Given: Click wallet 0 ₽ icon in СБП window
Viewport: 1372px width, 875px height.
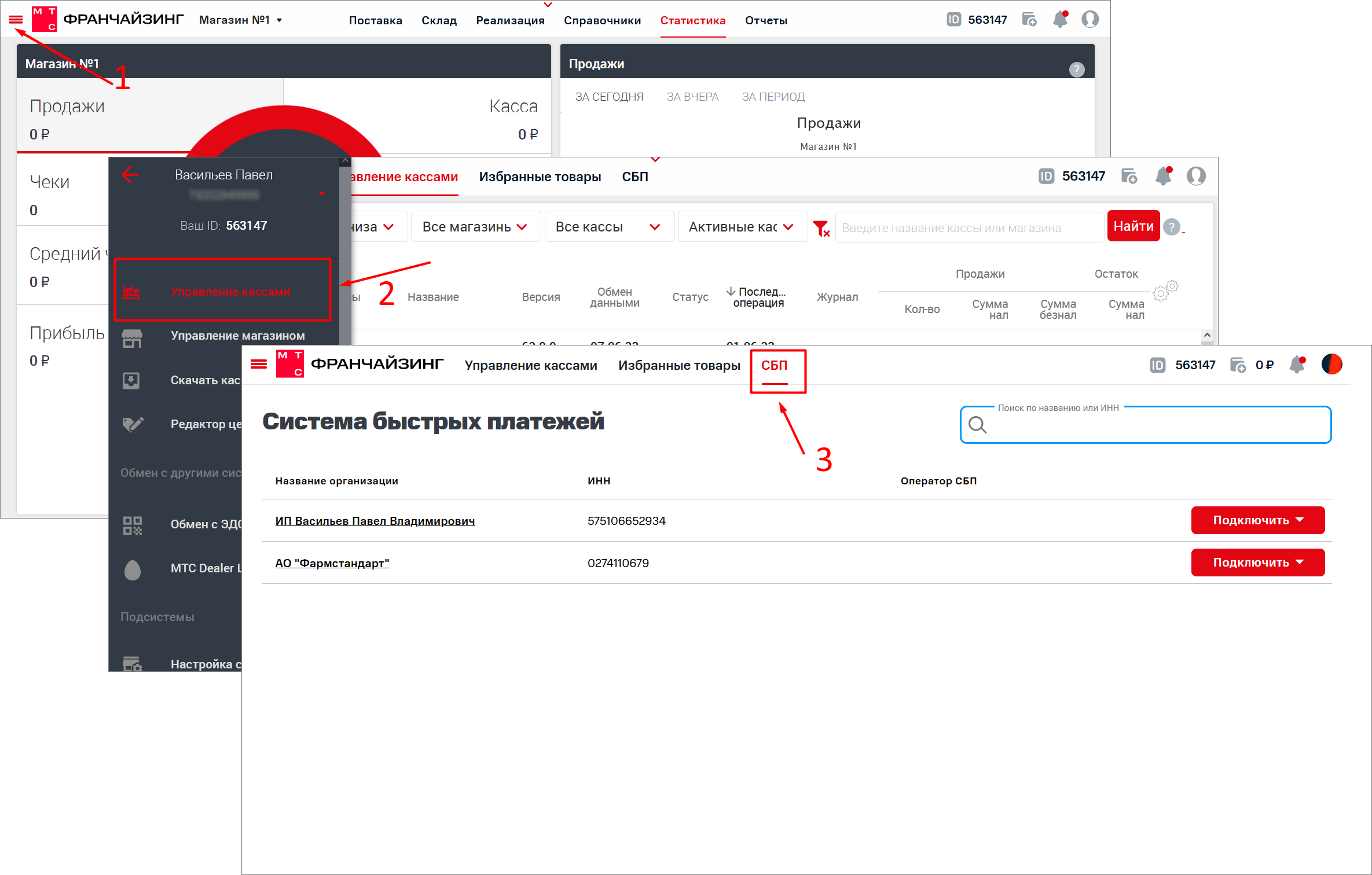Looking at the screenshot, I should [x=1238, y=365].
